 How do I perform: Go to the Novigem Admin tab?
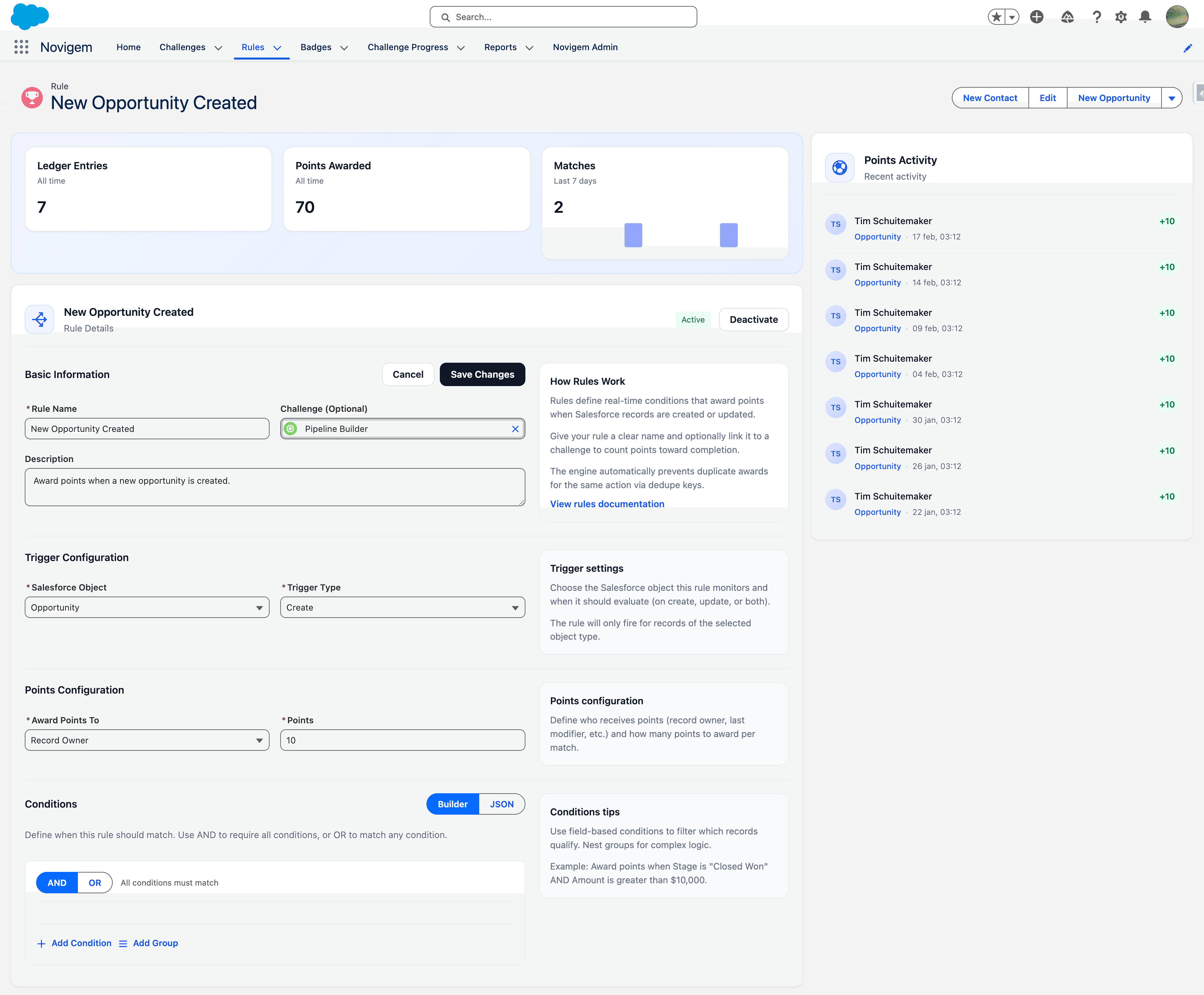[585, 47]
